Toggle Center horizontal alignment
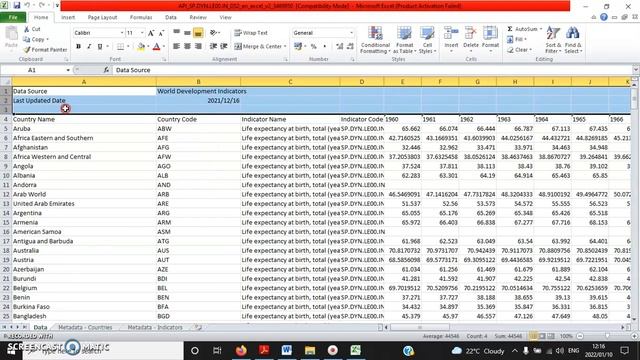Image resolution: width=640 pixels, height=360 pixels. [187, 47]
